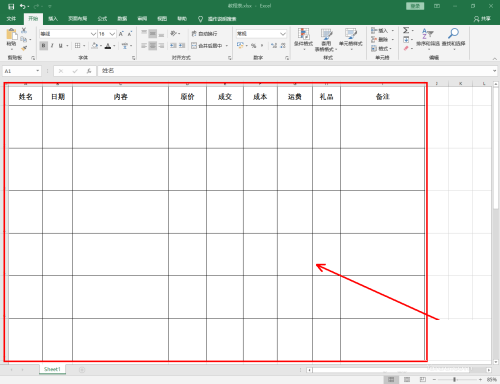Screen dimensions: 500x384
Task: Open the font name dropdown
Action: [93, 34]
